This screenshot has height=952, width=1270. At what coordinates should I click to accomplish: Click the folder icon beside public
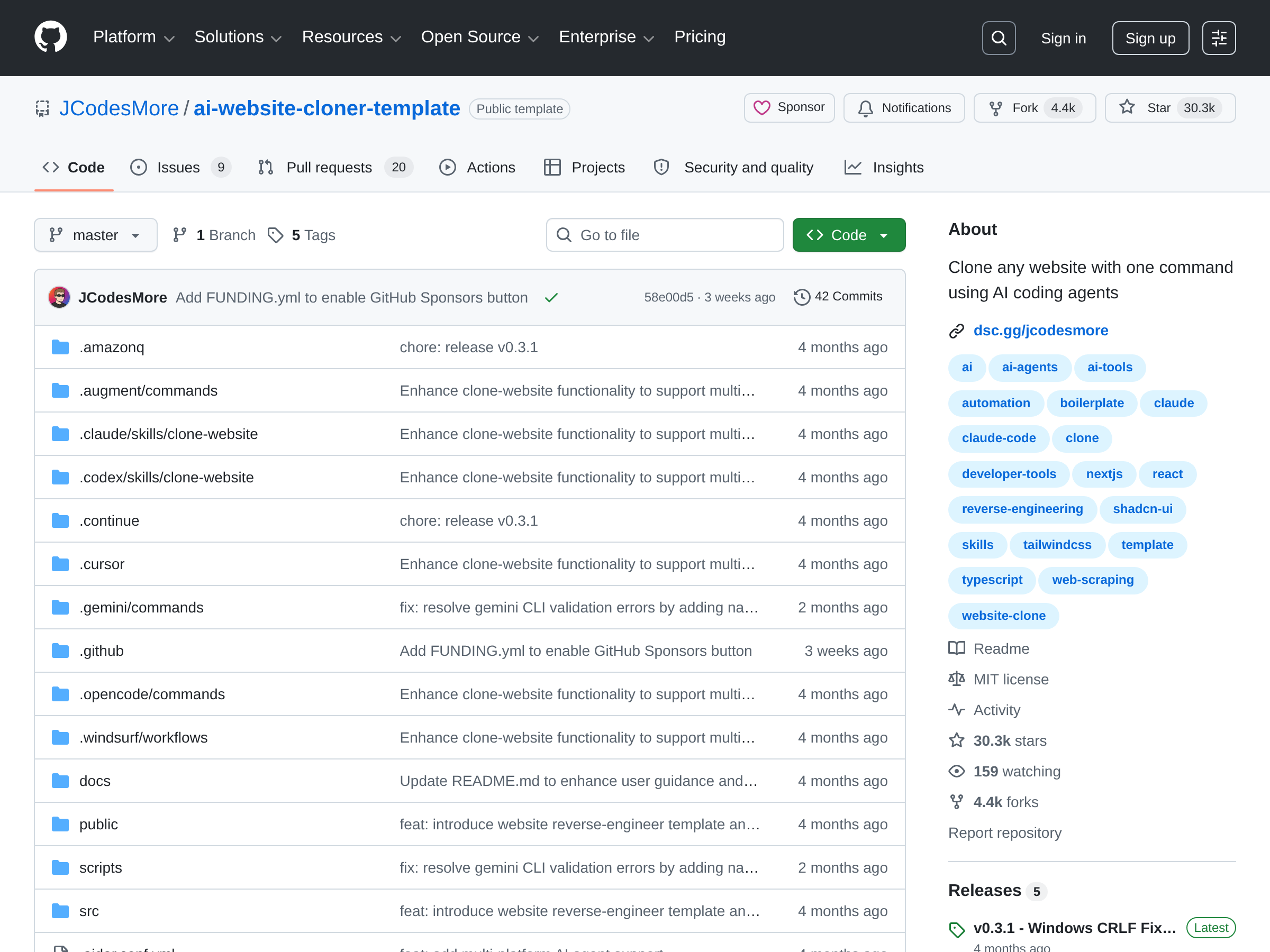click(60, 824)
